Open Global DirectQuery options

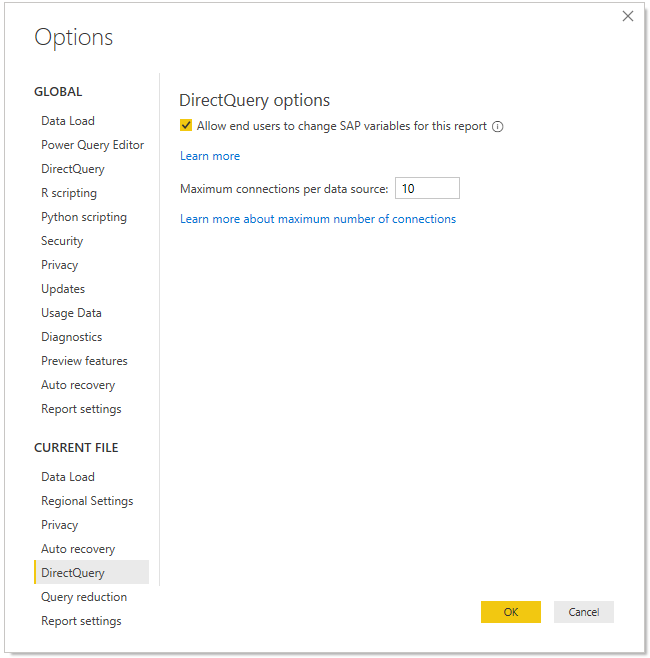pos(73,169)
